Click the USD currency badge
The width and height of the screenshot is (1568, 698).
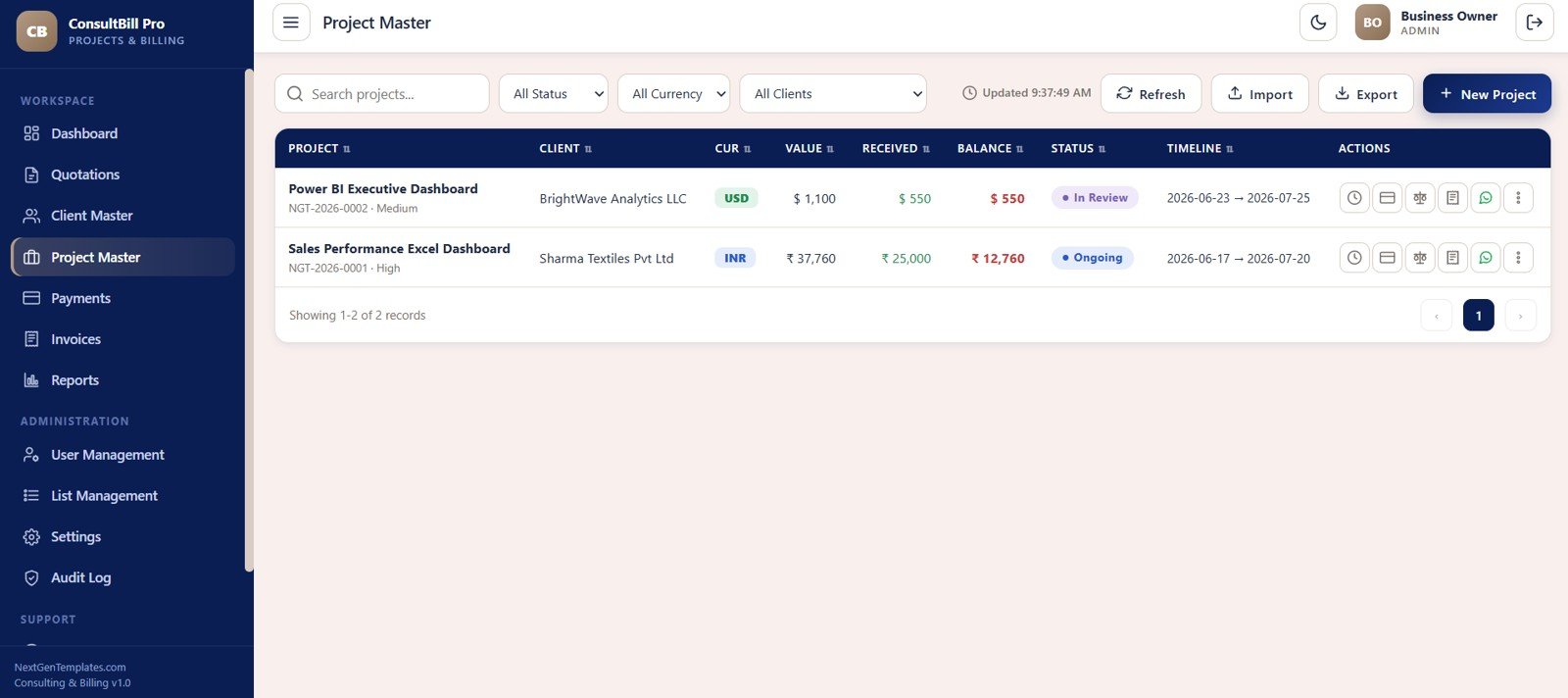(736, 198)
